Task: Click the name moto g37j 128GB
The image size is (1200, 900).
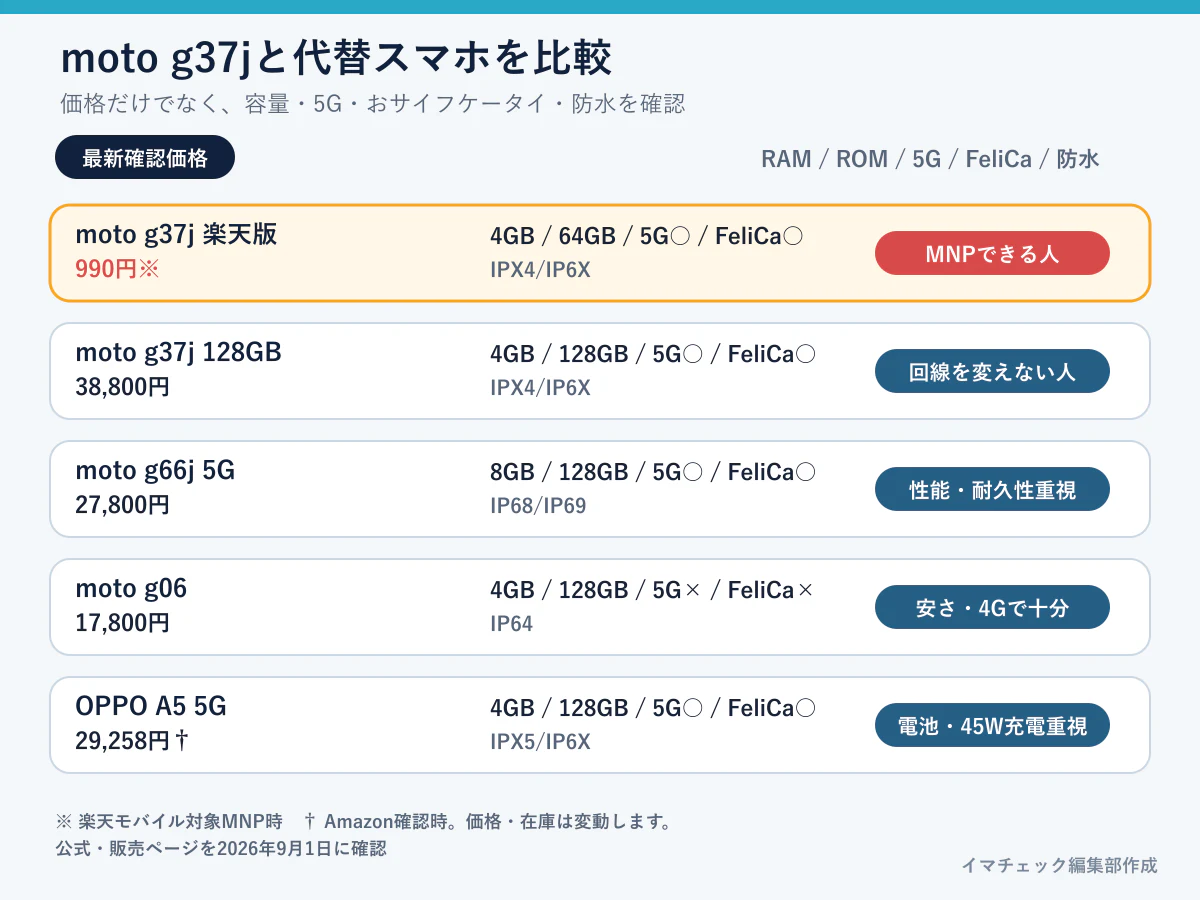Action: (178, 353)
